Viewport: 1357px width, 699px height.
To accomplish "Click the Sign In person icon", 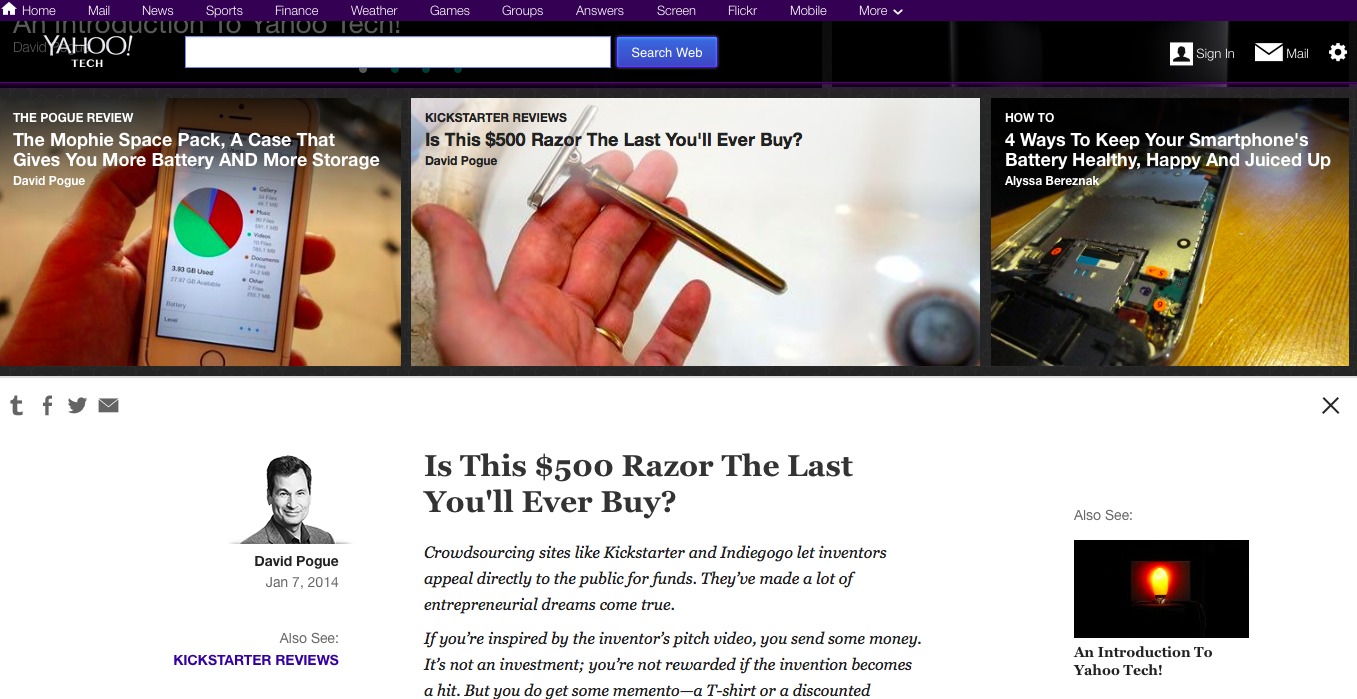I will [1181, 53].
